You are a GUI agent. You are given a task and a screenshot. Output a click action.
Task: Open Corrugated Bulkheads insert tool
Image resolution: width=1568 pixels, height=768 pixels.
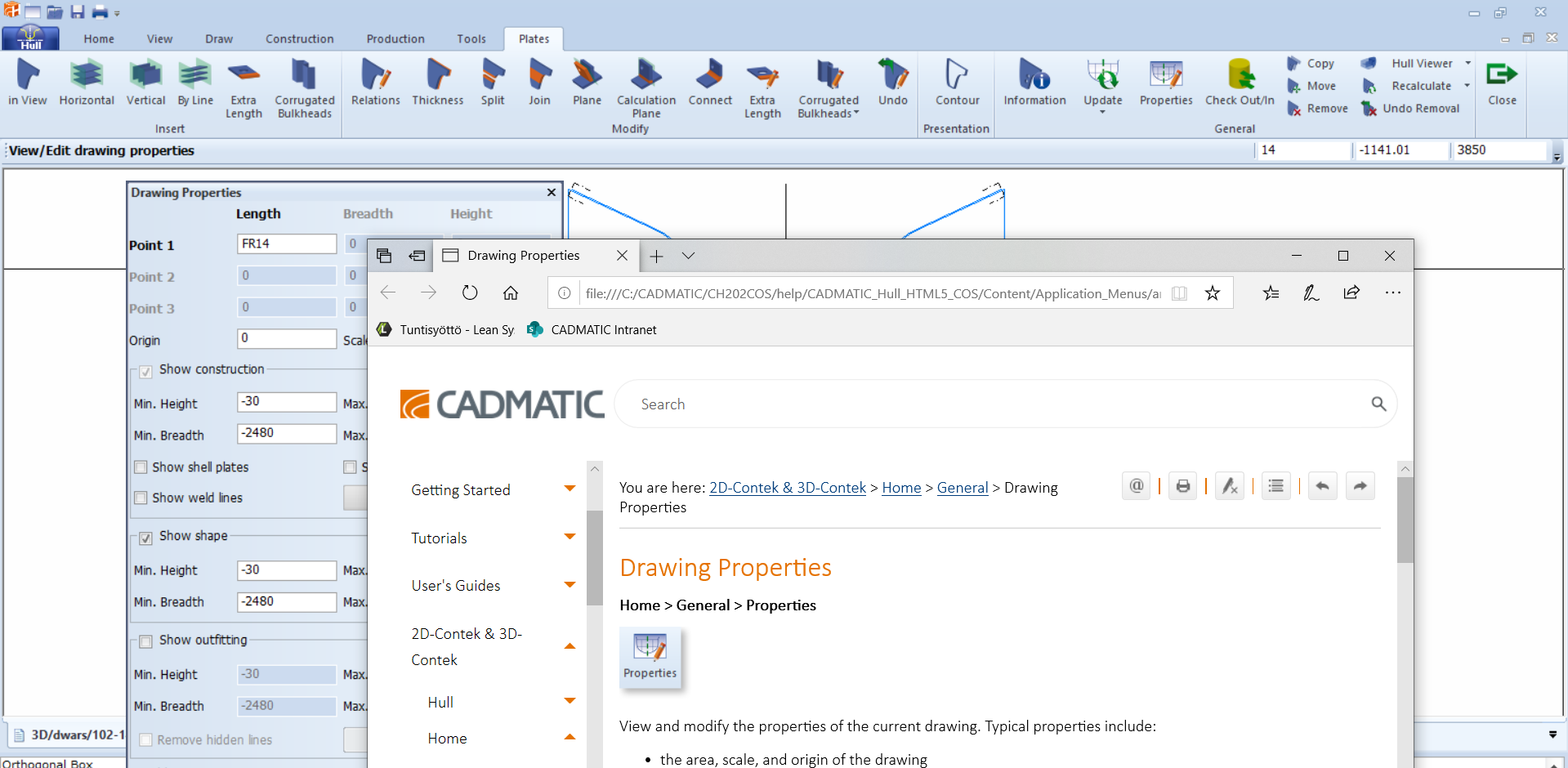point(304,88)
